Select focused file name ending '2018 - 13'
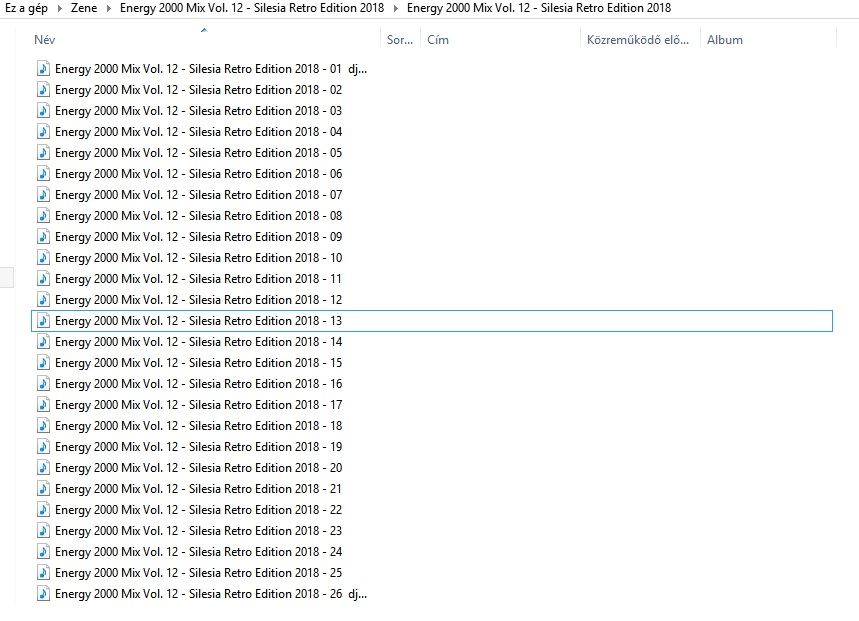Viewport: 859px width, 621px height. [198, 320]
